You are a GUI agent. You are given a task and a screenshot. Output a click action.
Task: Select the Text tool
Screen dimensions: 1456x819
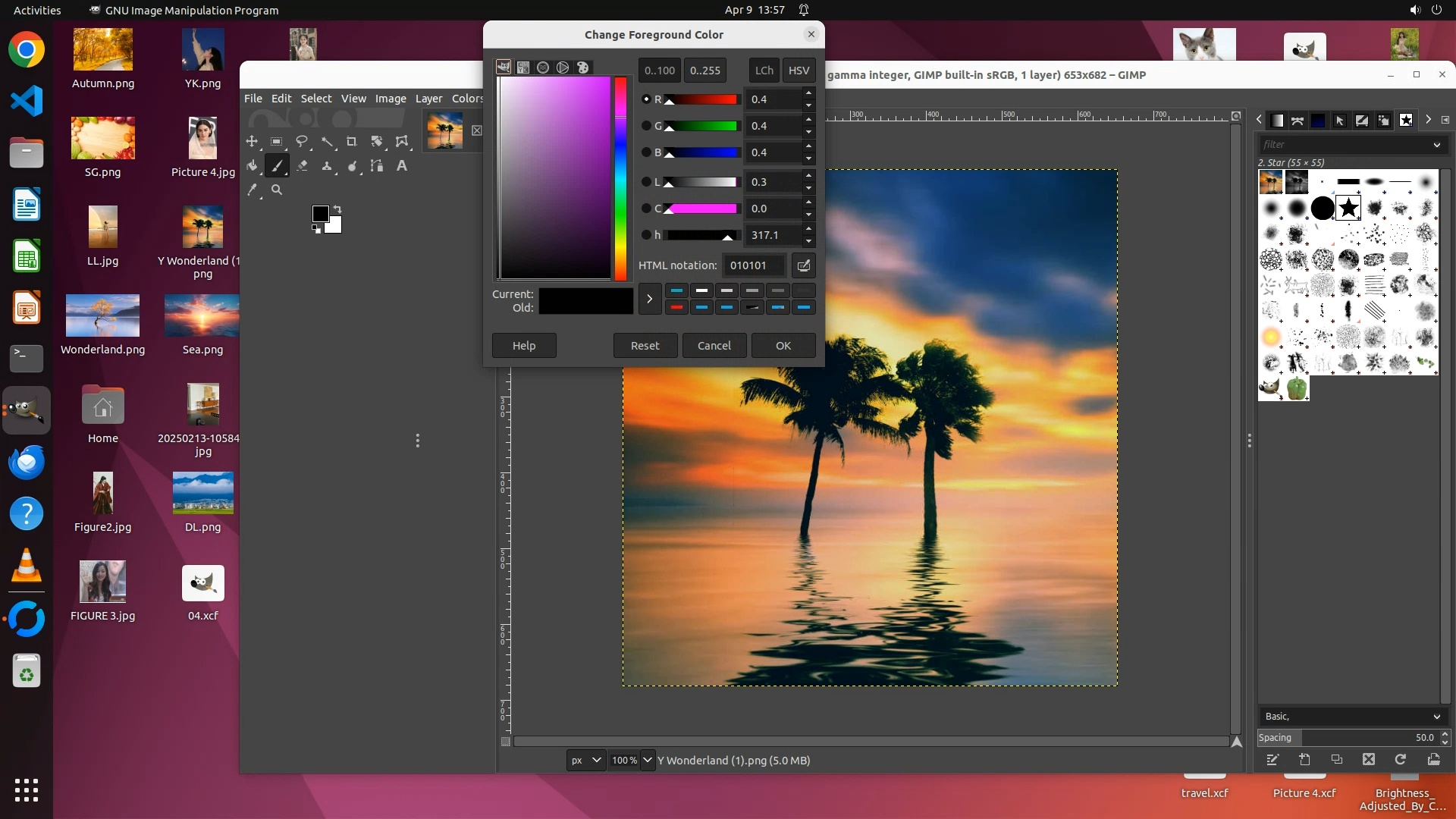click(402, 166)
